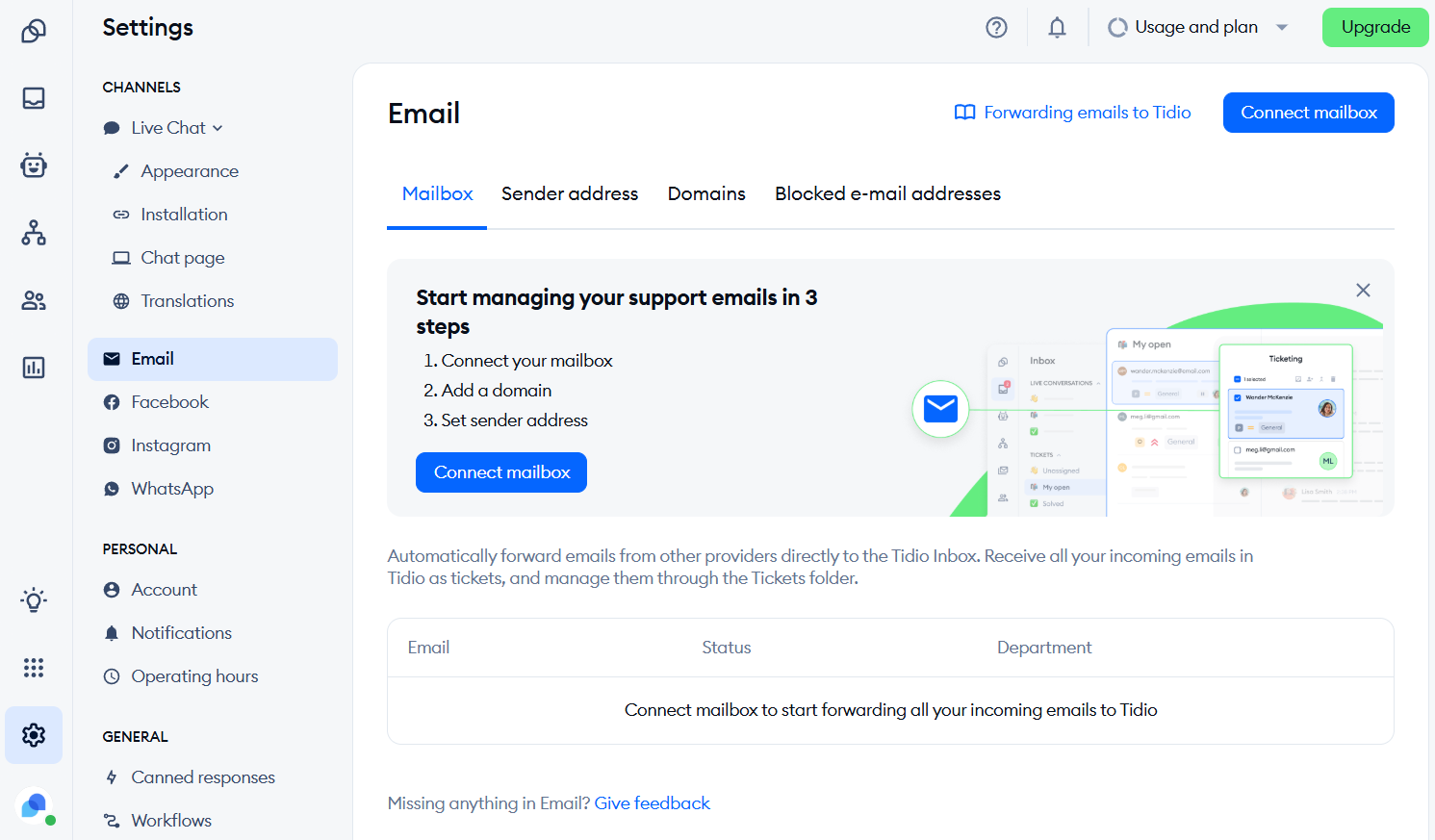Click the green Upgrade button

tap(1375, 27)
